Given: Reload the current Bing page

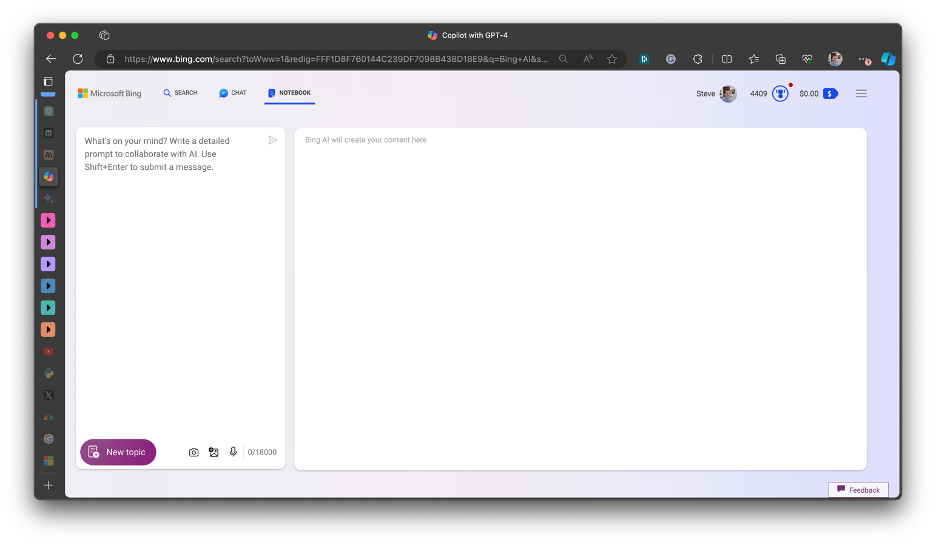Looking at the screenshot, I should [78, 58].
